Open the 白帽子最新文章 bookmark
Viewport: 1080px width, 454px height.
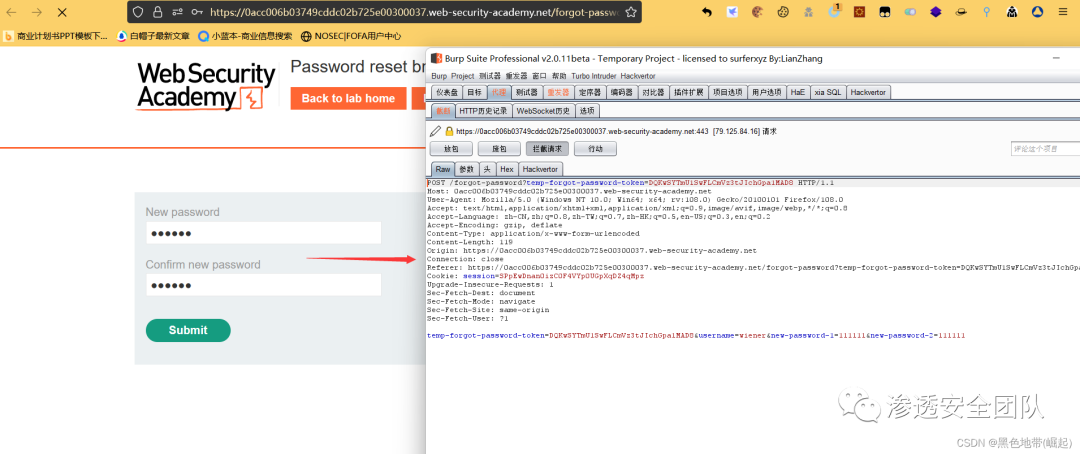(x=153, y=36)
